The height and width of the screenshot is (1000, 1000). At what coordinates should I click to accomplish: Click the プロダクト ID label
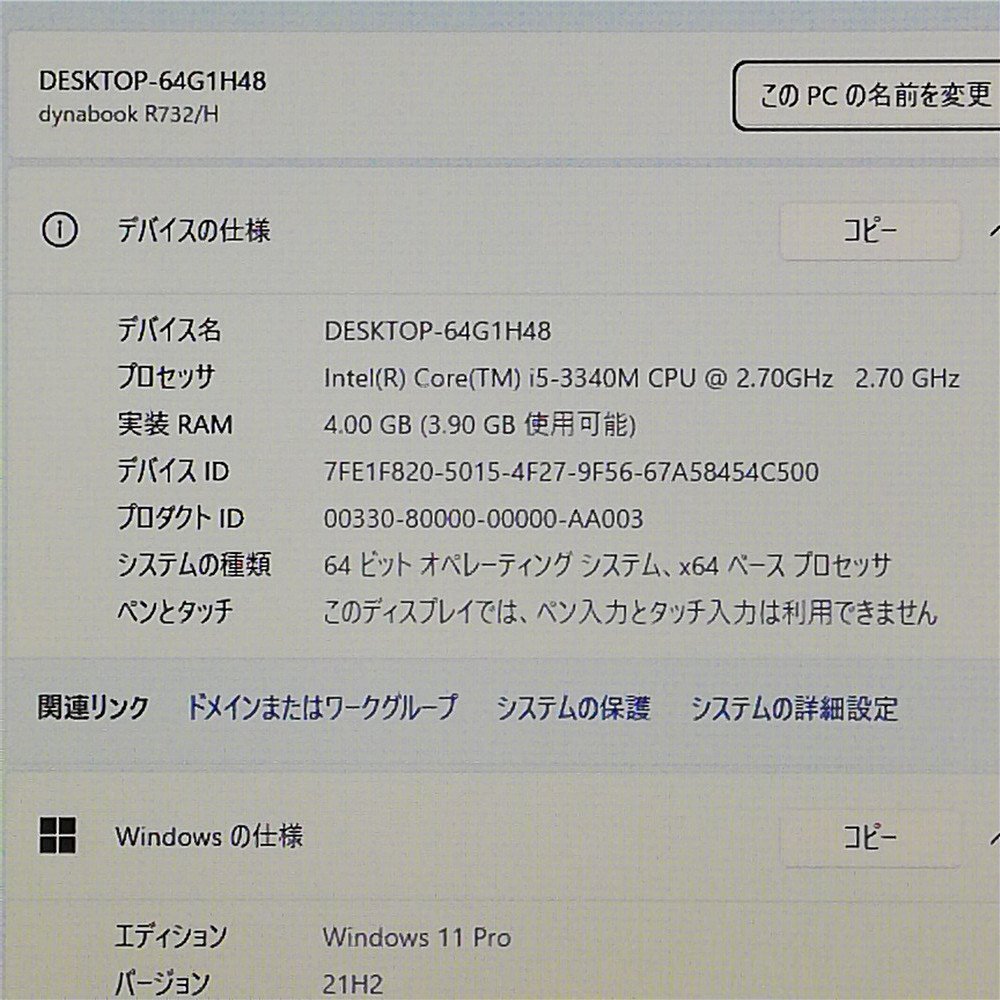tap(180, 518)
